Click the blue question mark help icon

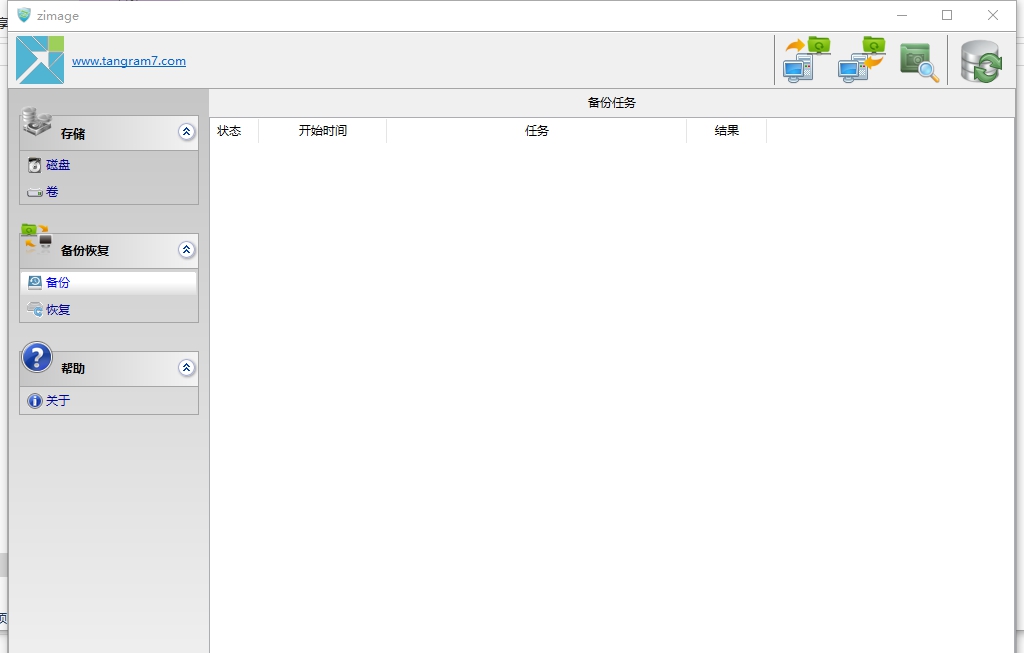click(36, 357)
